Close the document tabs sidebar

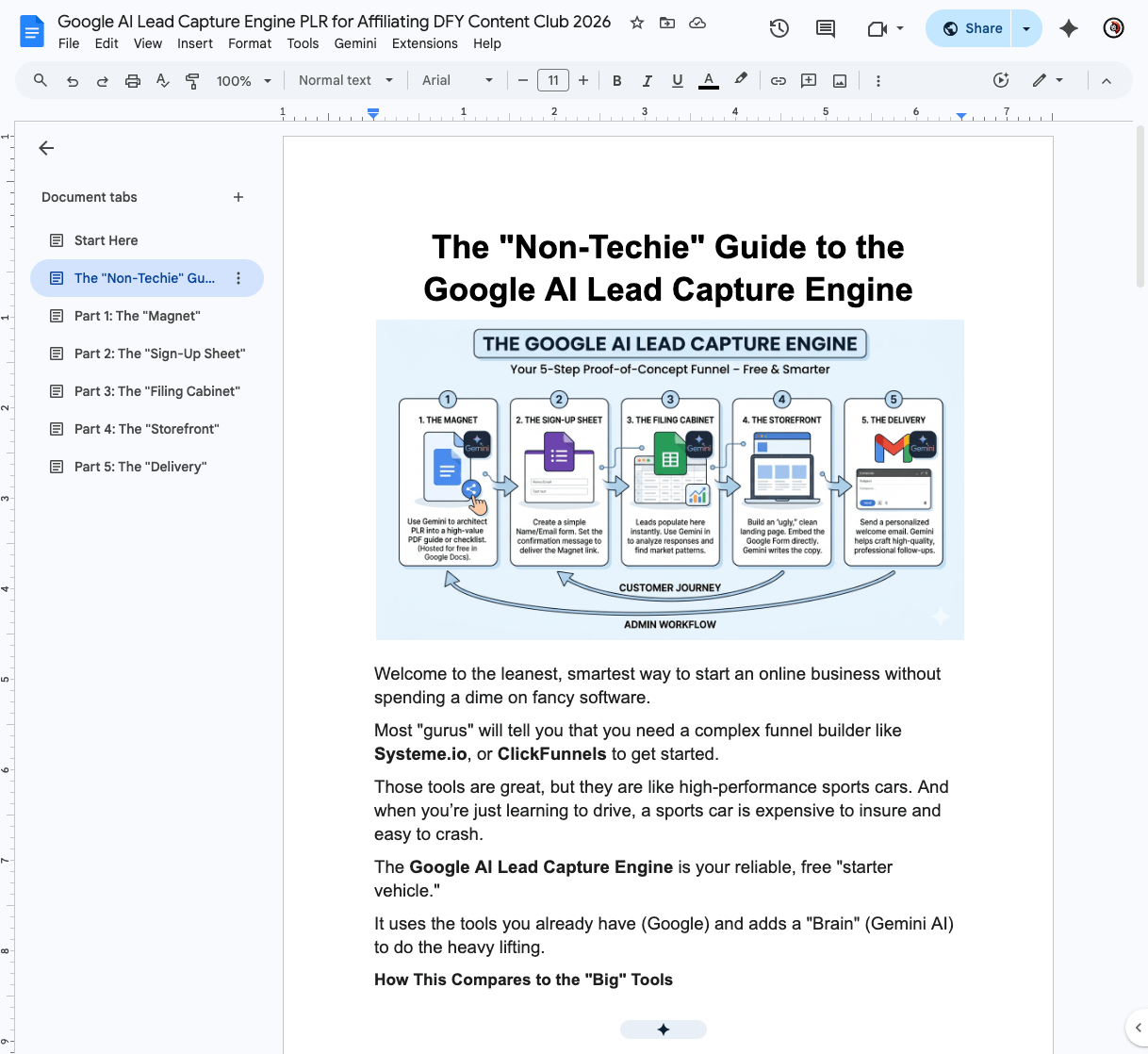point(46,148)
